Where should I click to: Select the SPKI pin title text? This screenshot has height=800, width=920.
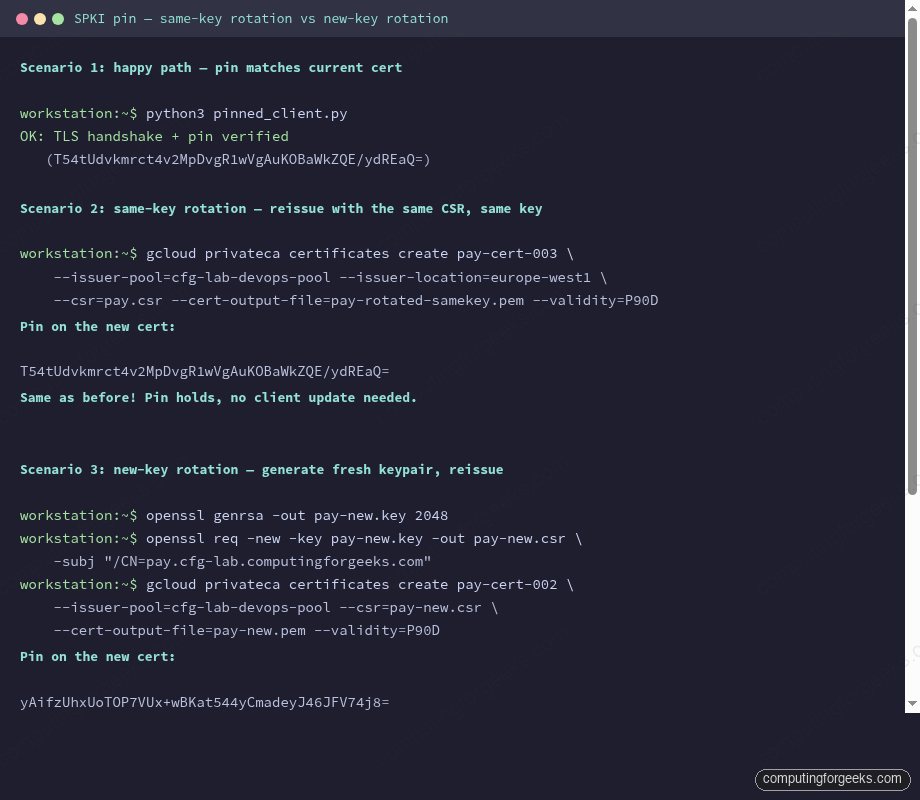[261, 18]
